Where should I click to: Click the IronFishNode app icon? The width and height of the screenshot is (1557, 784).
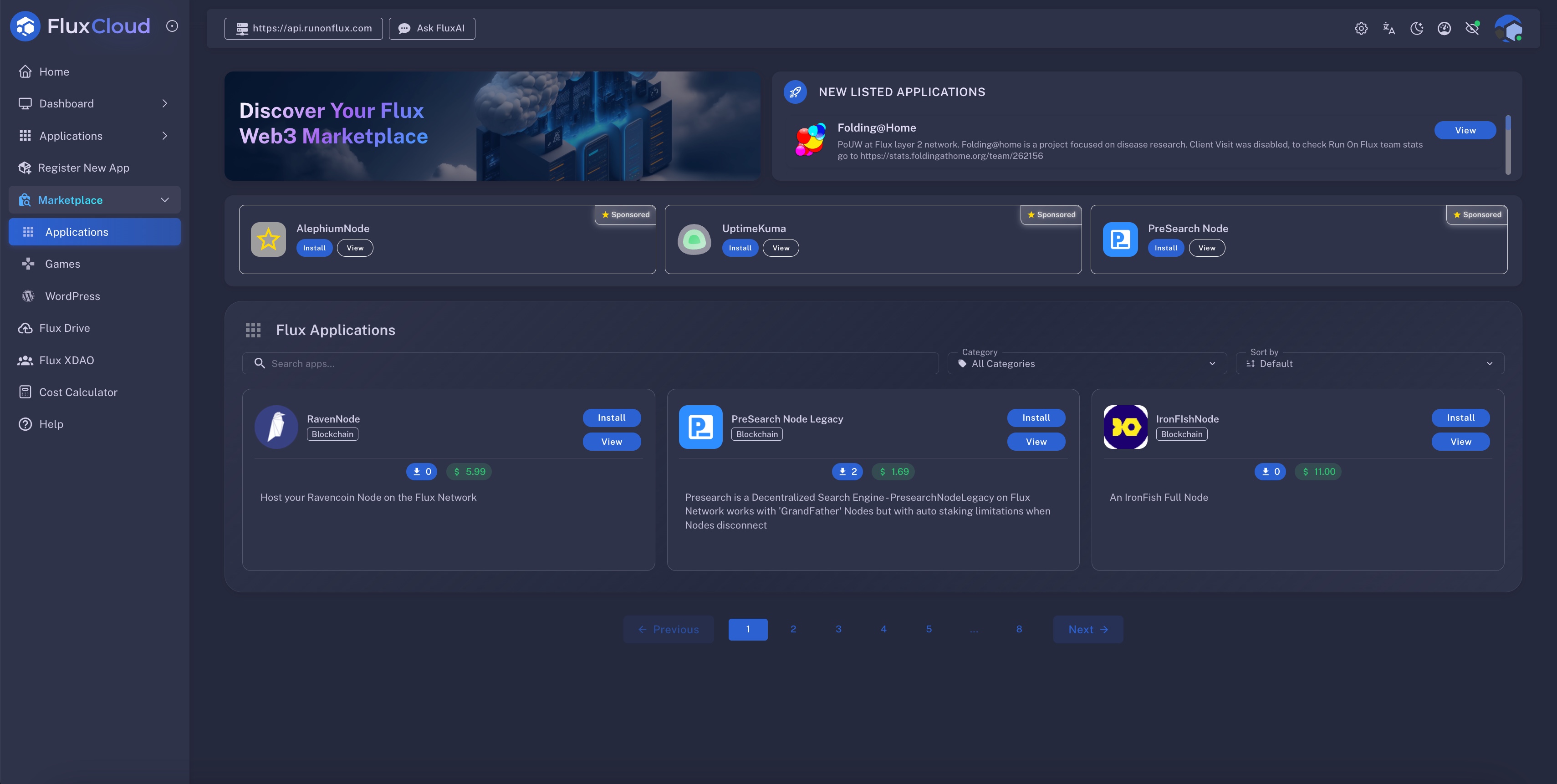(x=1125, y=427)
